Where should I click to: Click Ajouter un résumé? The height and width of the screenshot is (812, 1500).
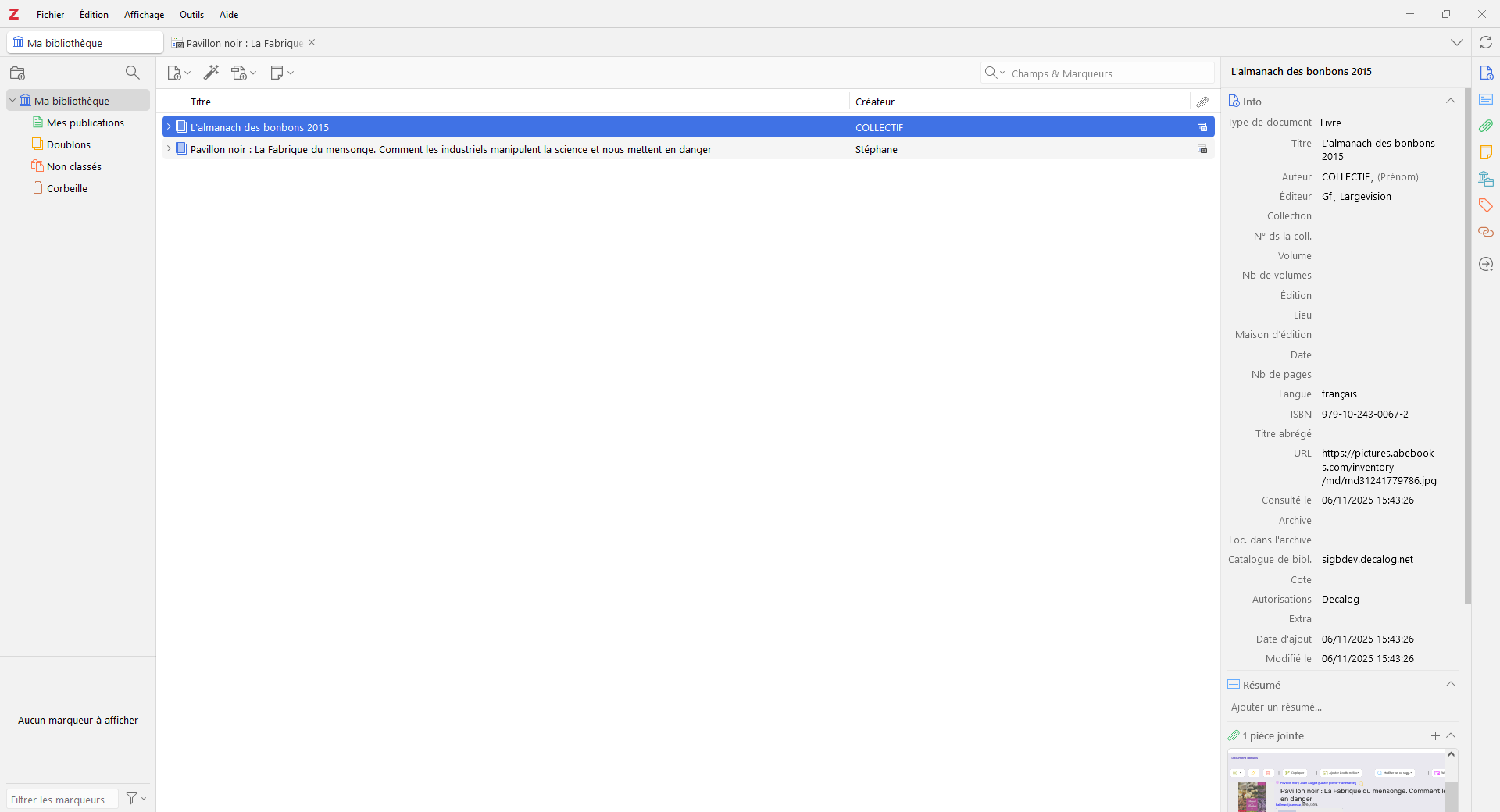(x=1277, y=707)
